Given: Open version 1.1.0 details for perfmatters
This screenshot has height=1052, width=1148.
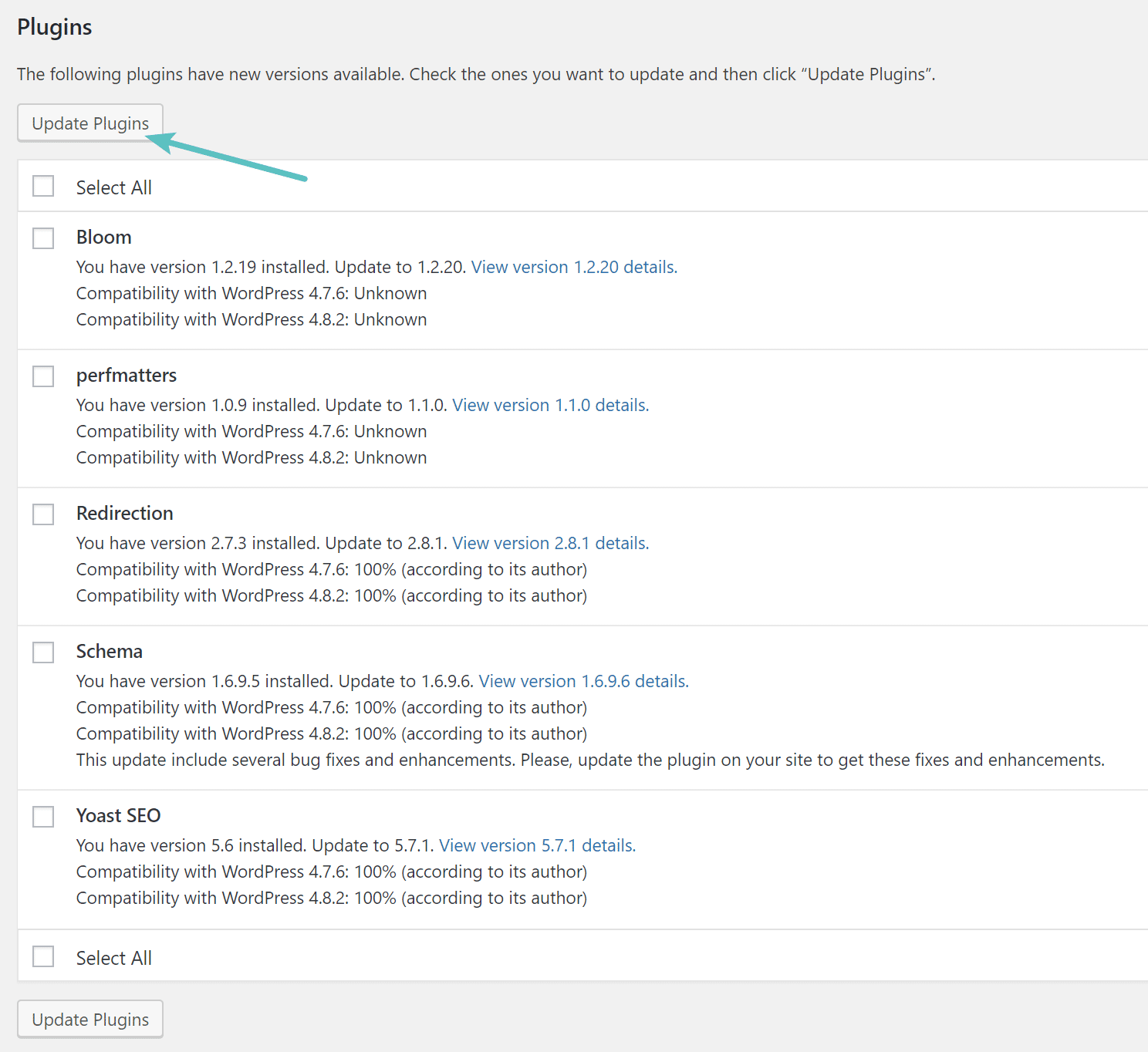Looking at the screenshot, I should pyautogui.click(x=549, y=405).
